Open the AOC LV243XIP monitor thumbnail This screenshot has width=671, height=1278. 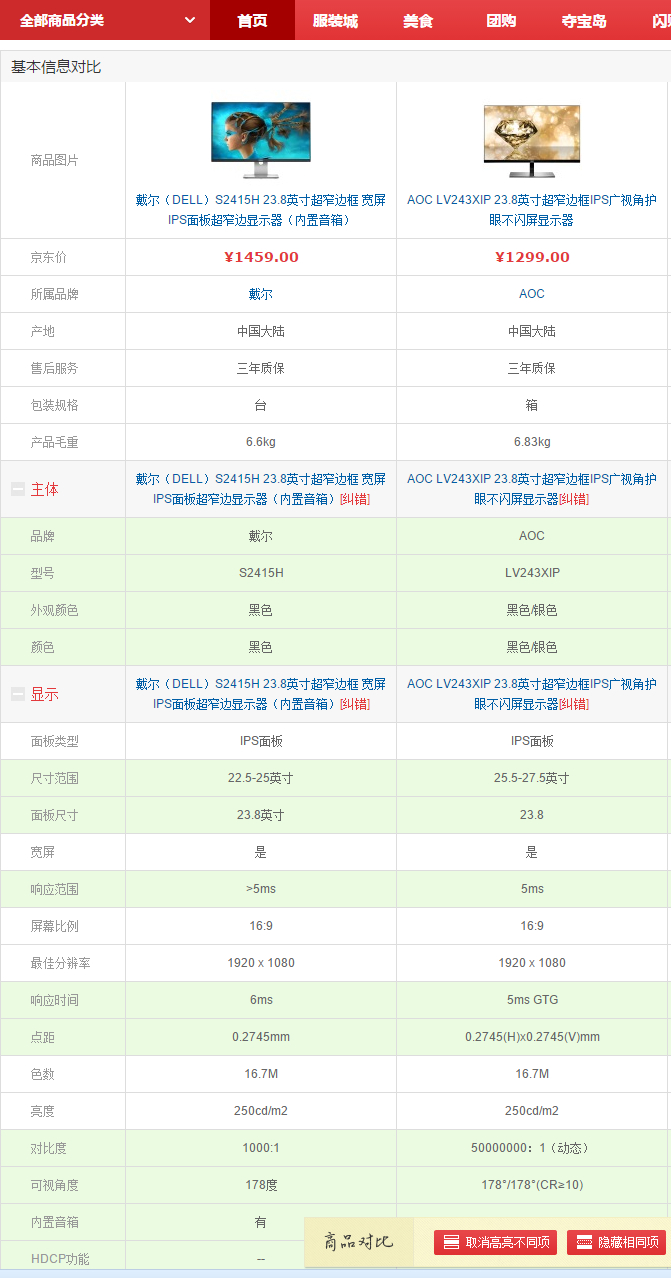(531, 140)
